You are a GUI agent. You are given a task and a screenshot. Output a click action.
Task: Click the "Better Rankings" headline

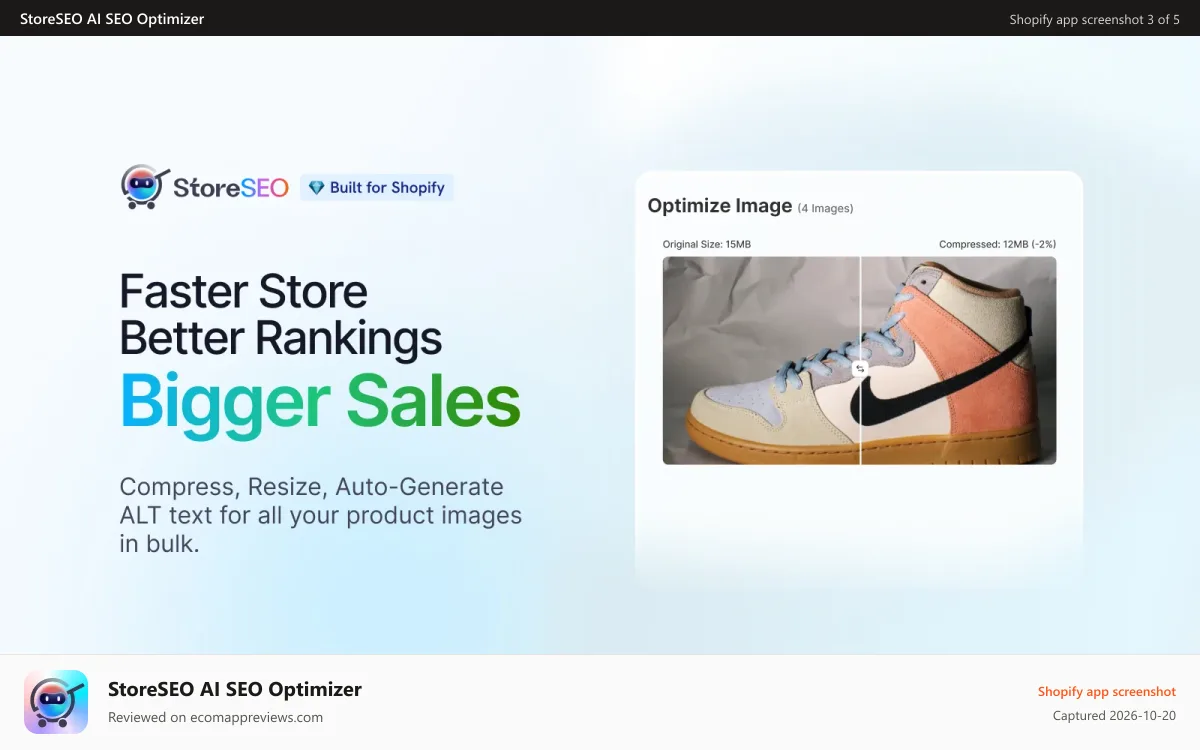(281, 338)
